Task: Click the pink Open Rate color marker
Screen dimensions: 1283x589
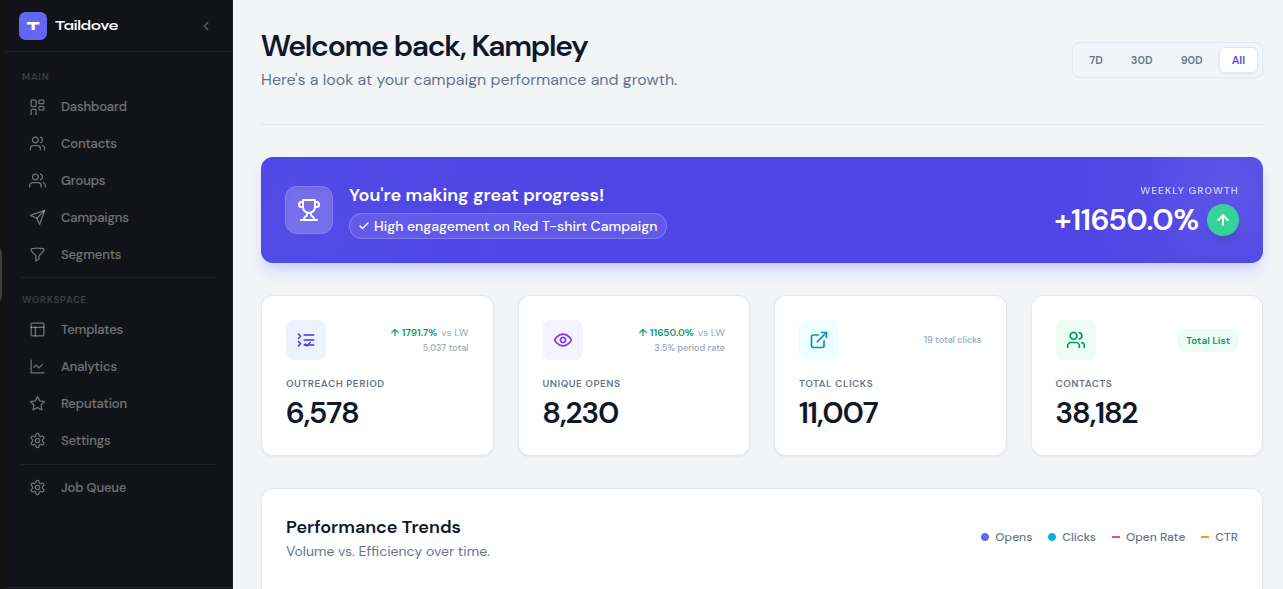Action: click(x=1118, y=536)
